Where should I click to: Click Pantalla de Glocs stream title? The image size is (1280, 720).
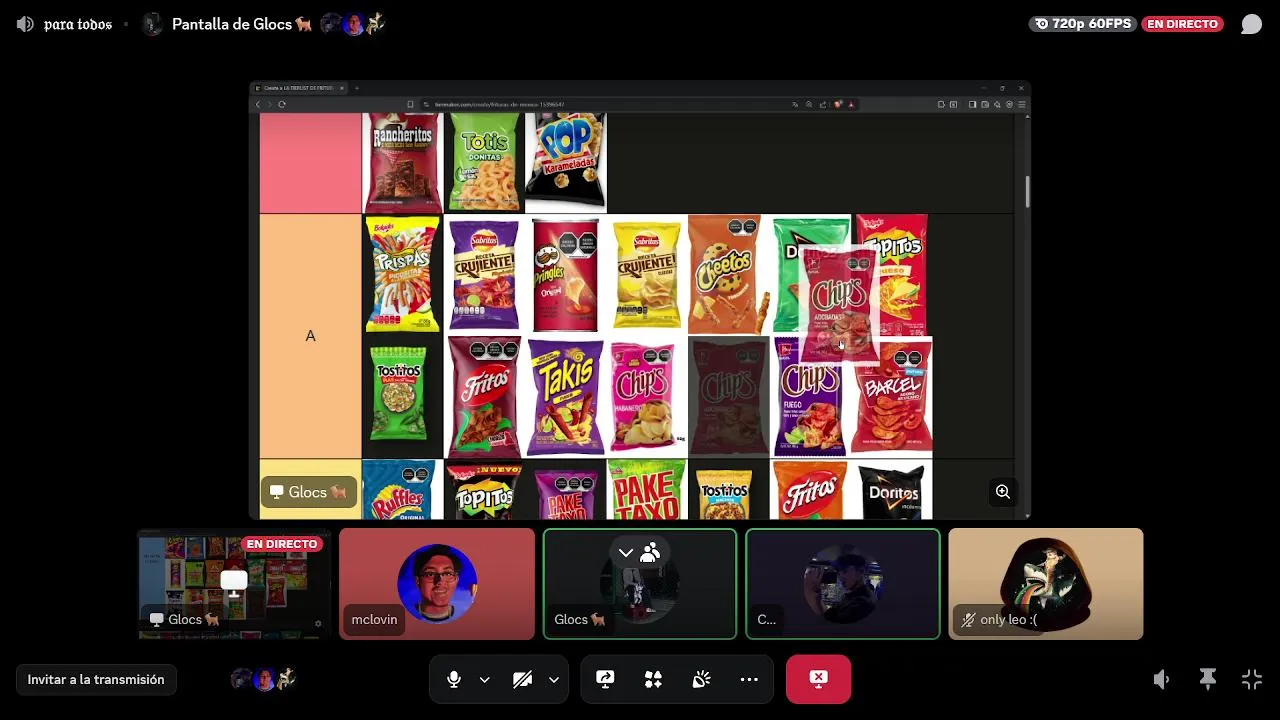[242, 24]
